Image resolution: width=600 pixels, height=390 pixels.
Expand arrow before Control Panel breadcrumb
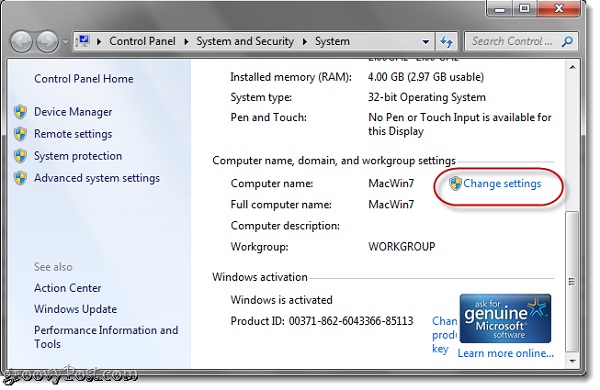point(99,41)
